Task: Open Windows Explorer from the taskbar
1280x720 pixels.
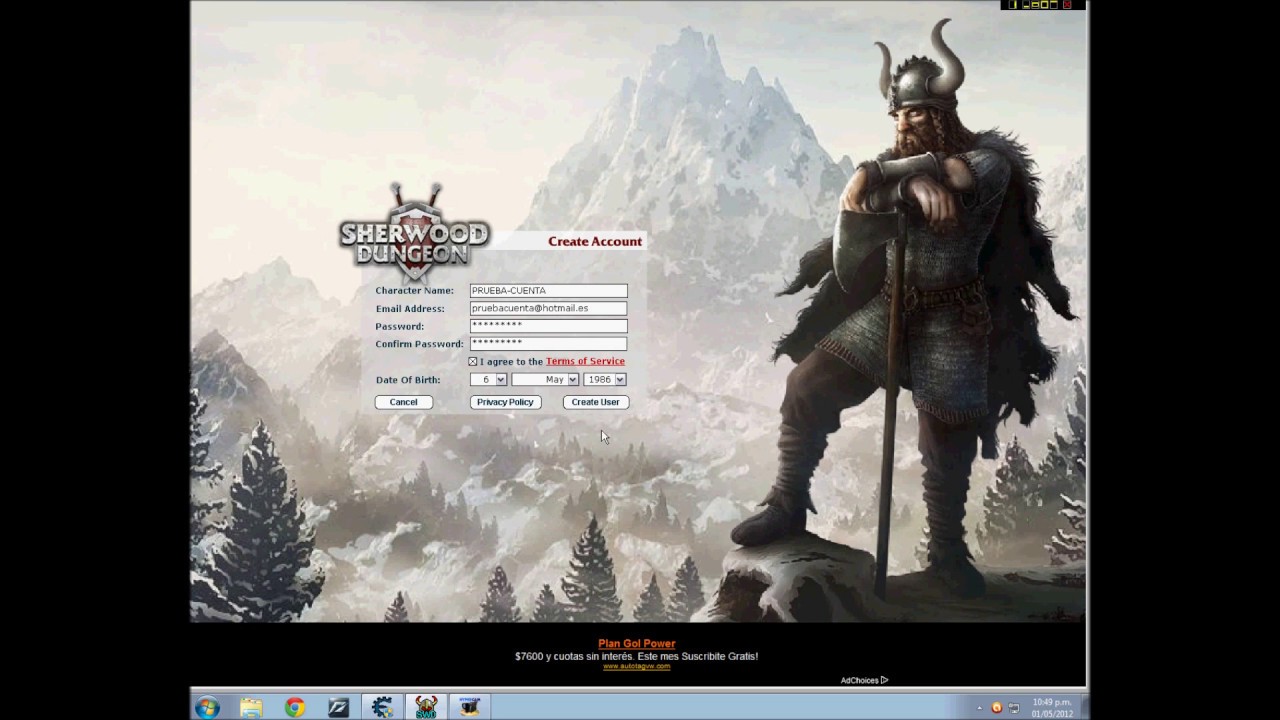Action: pos(251,708)
